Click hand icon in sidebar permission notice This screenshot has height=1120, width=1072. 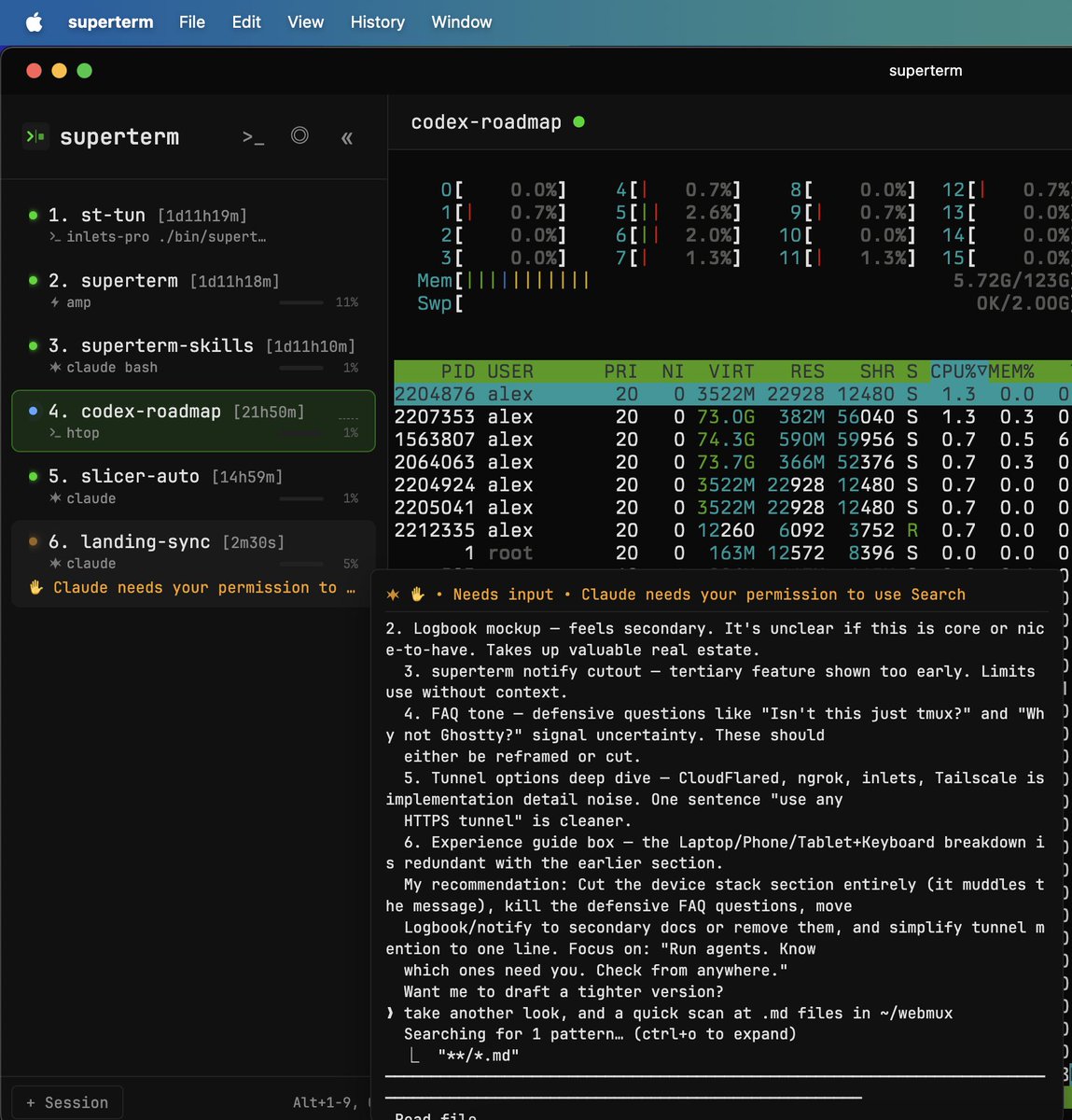tap(35, 587)
